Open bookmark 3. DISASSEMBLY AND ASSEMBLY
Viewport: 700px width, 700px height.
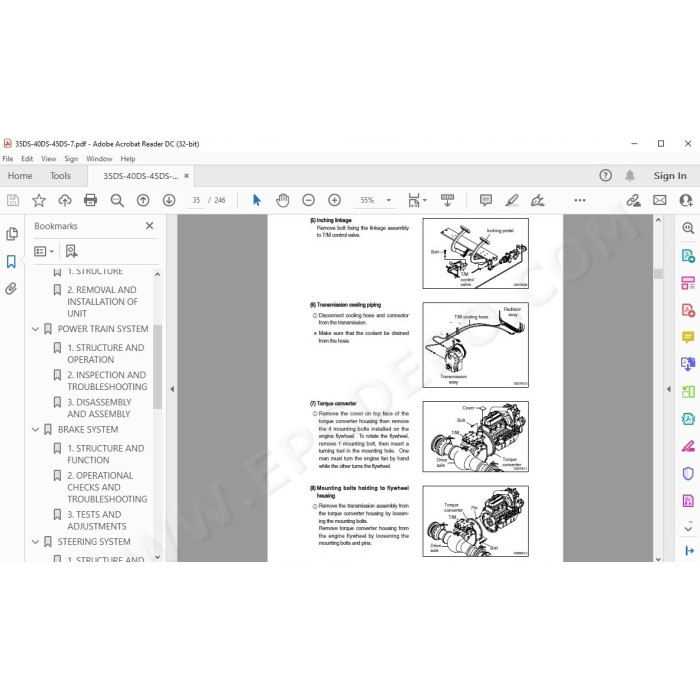tap(99, 408)
